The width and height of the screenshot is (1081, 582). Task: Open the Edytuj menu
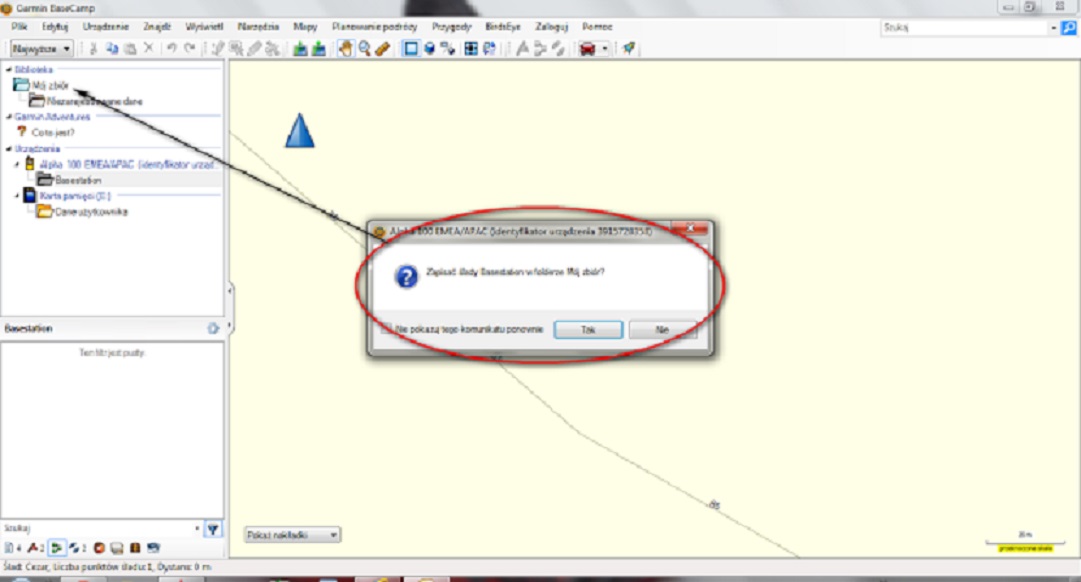coord(54,26)
